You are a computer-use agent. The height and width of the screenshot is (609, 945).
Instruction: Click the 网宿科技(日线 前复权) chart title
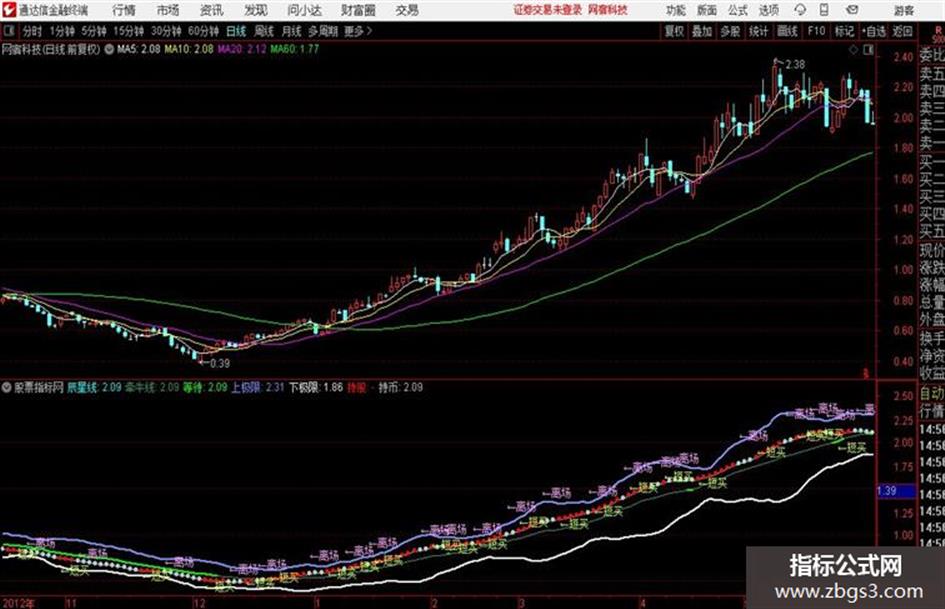(x=51, y=49)
